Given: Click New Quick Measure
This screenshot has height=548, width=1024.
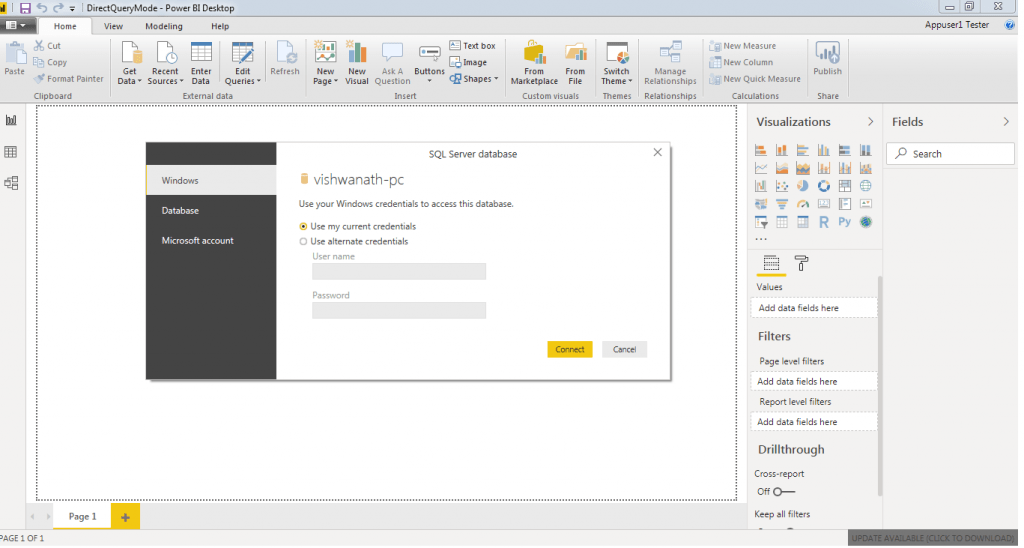Looking at the screenshot, I should [x=755, y=79].
